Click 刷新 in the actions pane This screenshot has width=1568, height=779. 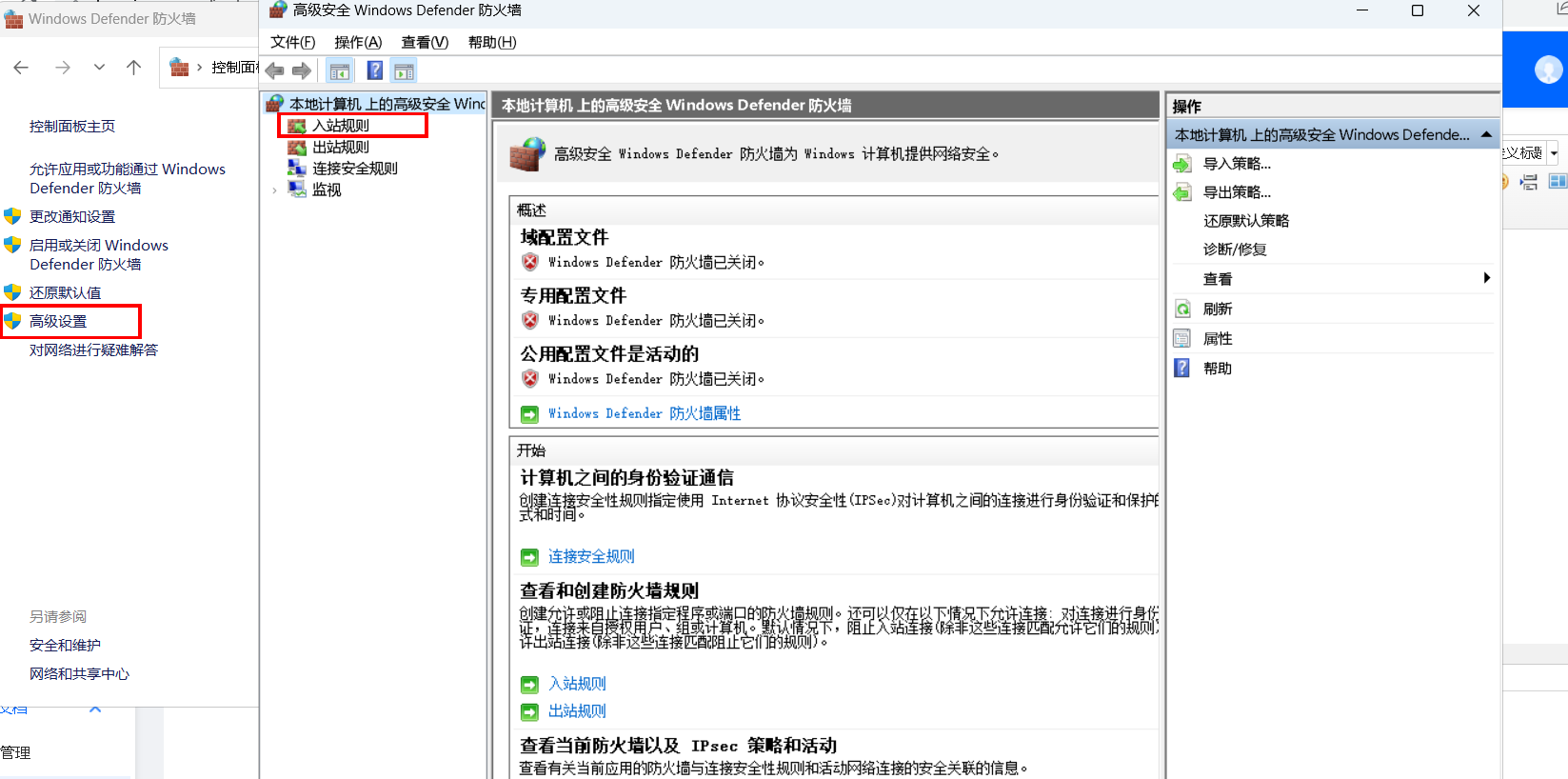(x=1218, y=310)
